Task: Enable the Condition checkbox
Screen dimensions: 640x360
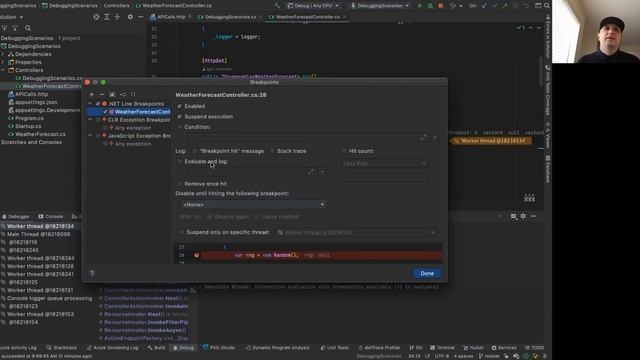Action: coord(180,127)
